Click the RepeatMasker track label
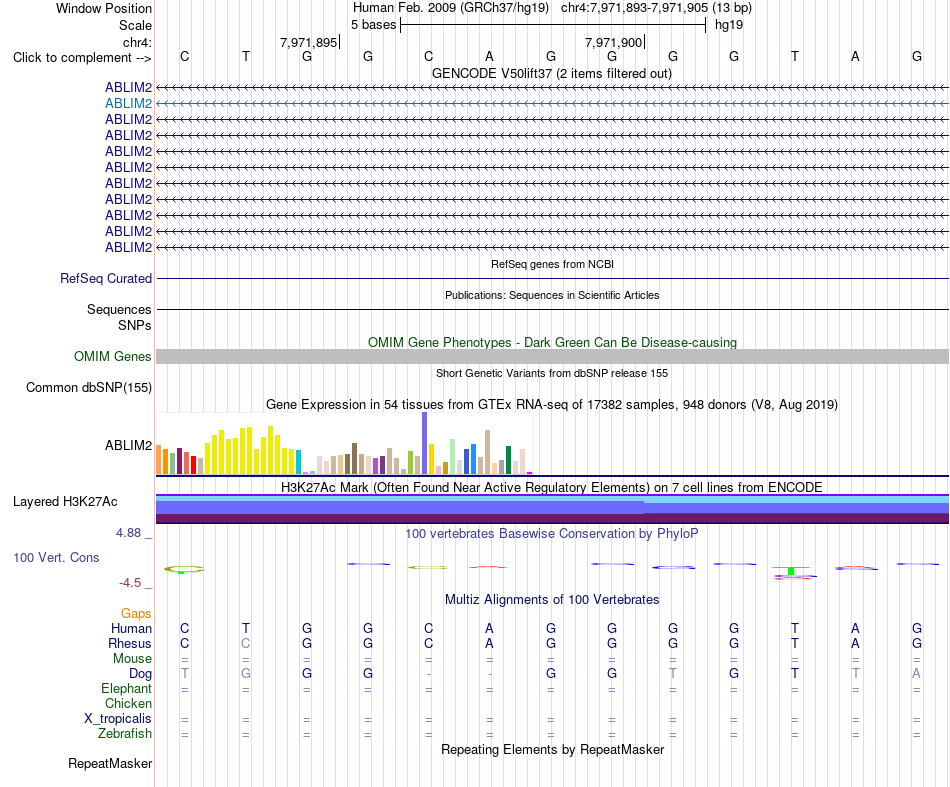 coord(110,763)
